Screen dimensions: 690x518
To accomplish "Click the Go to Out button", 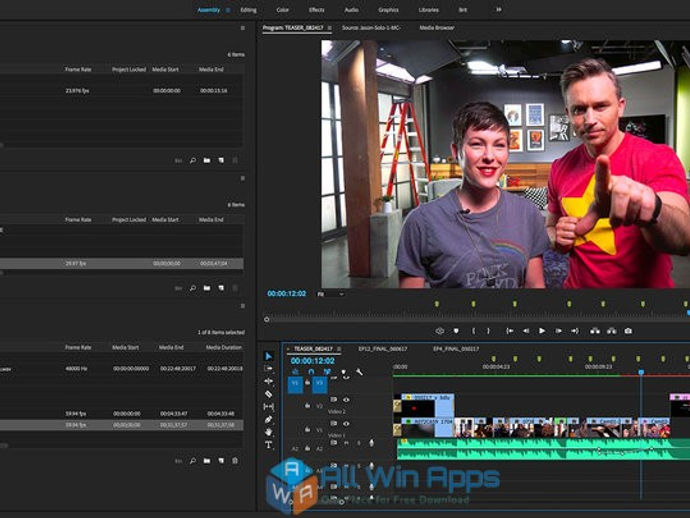I will click(x=575, y=331).
